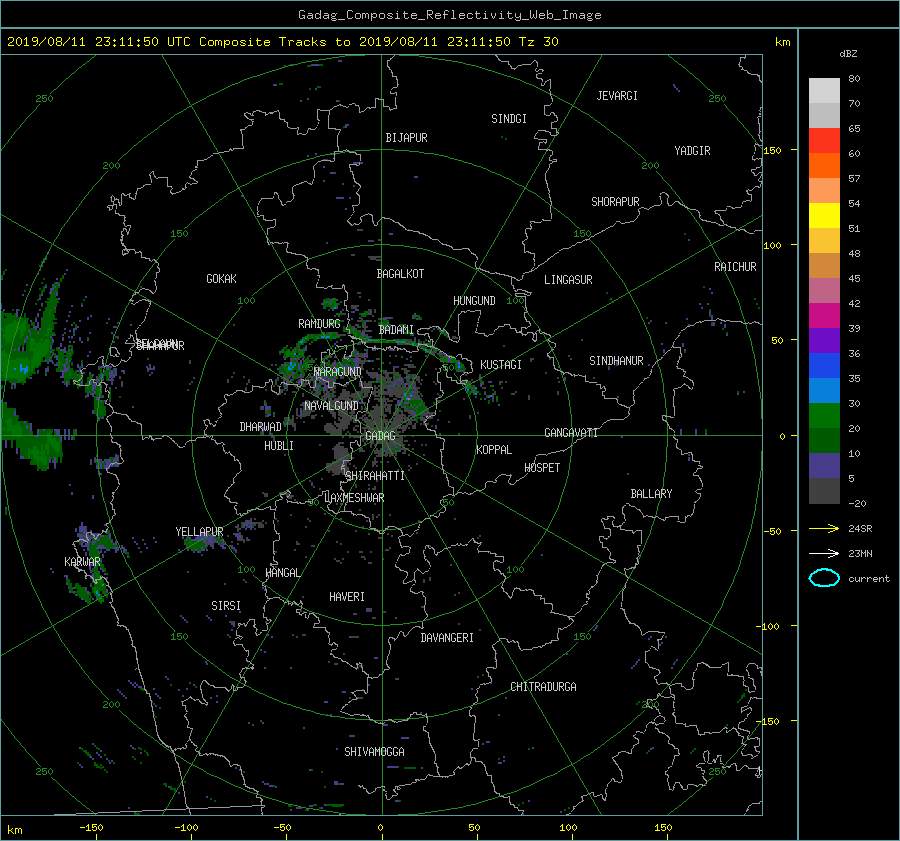The image size is (900, 841).
Task: Select the JEVARGI city label
Action: 617,96
